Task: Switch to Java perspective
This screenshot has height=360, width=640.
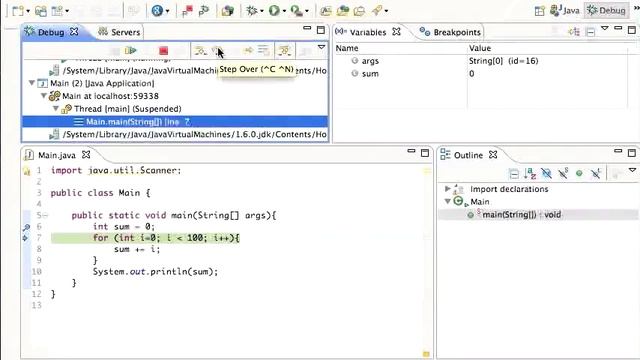Action: [x=565, y=11]
